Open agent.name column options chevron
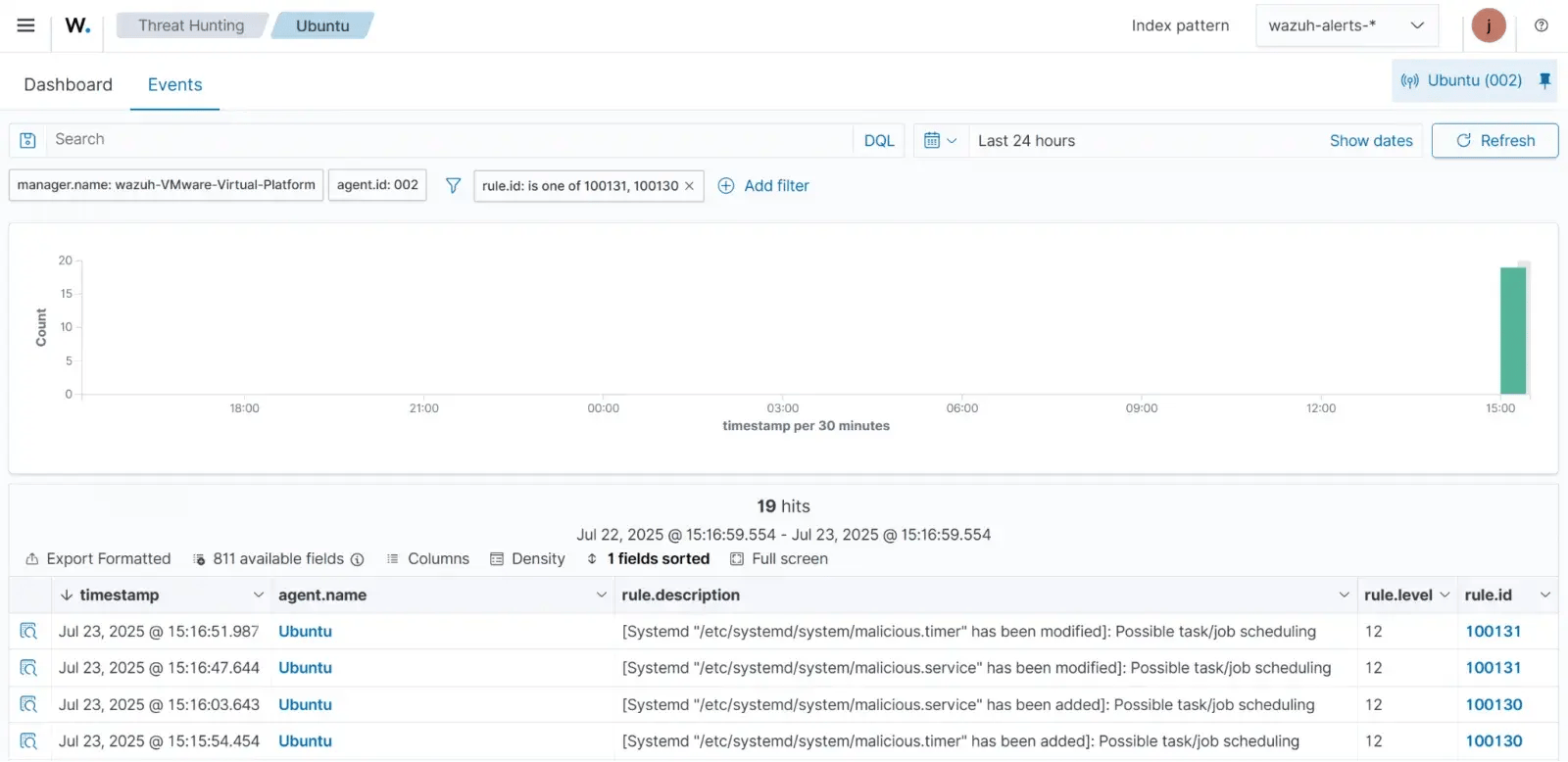This screenshot has width=1568, height=762. [601, 595]
